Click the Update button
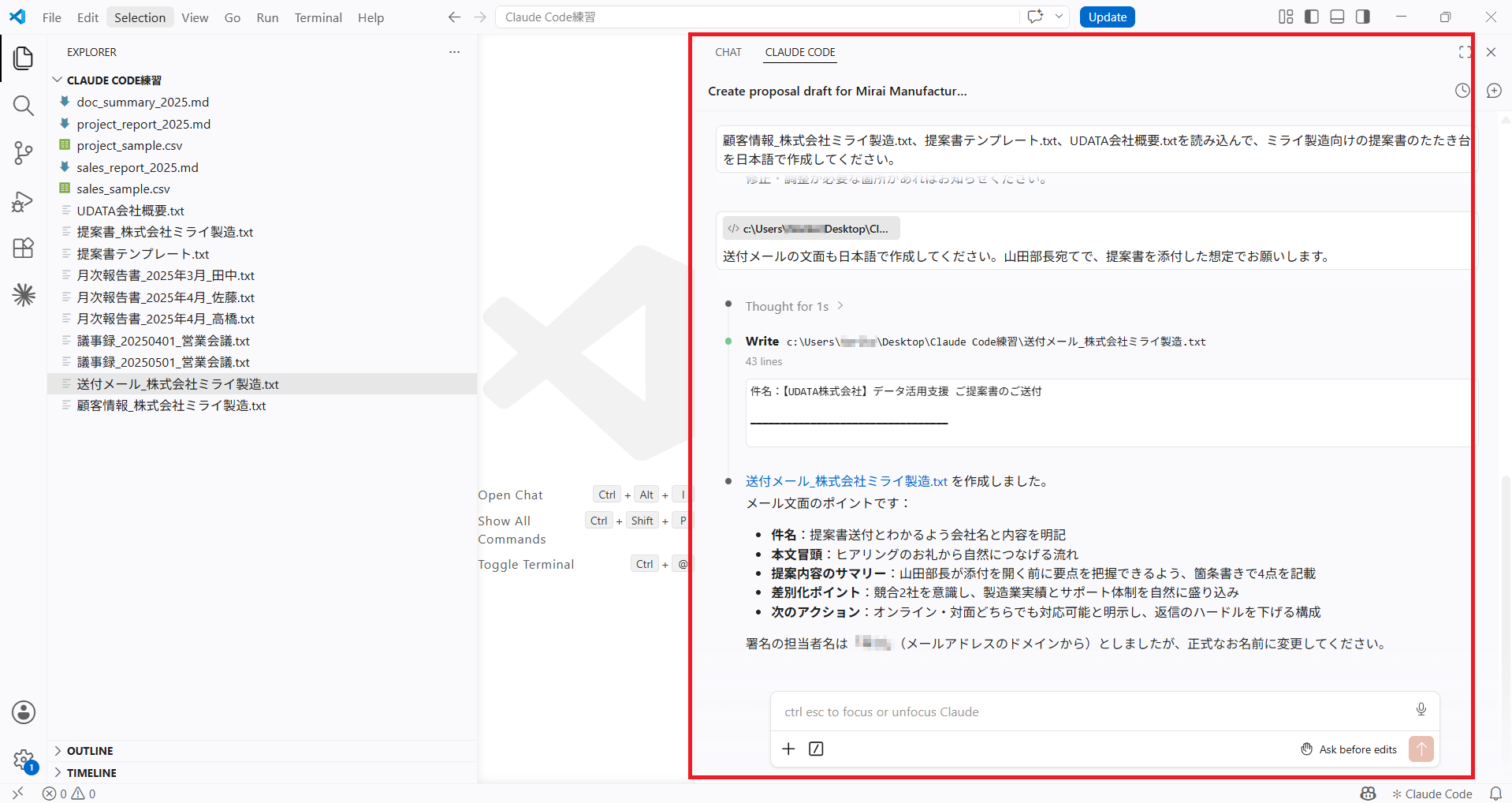The height and width of the screenshot is (803, 1512). [x=1107, y=17]
